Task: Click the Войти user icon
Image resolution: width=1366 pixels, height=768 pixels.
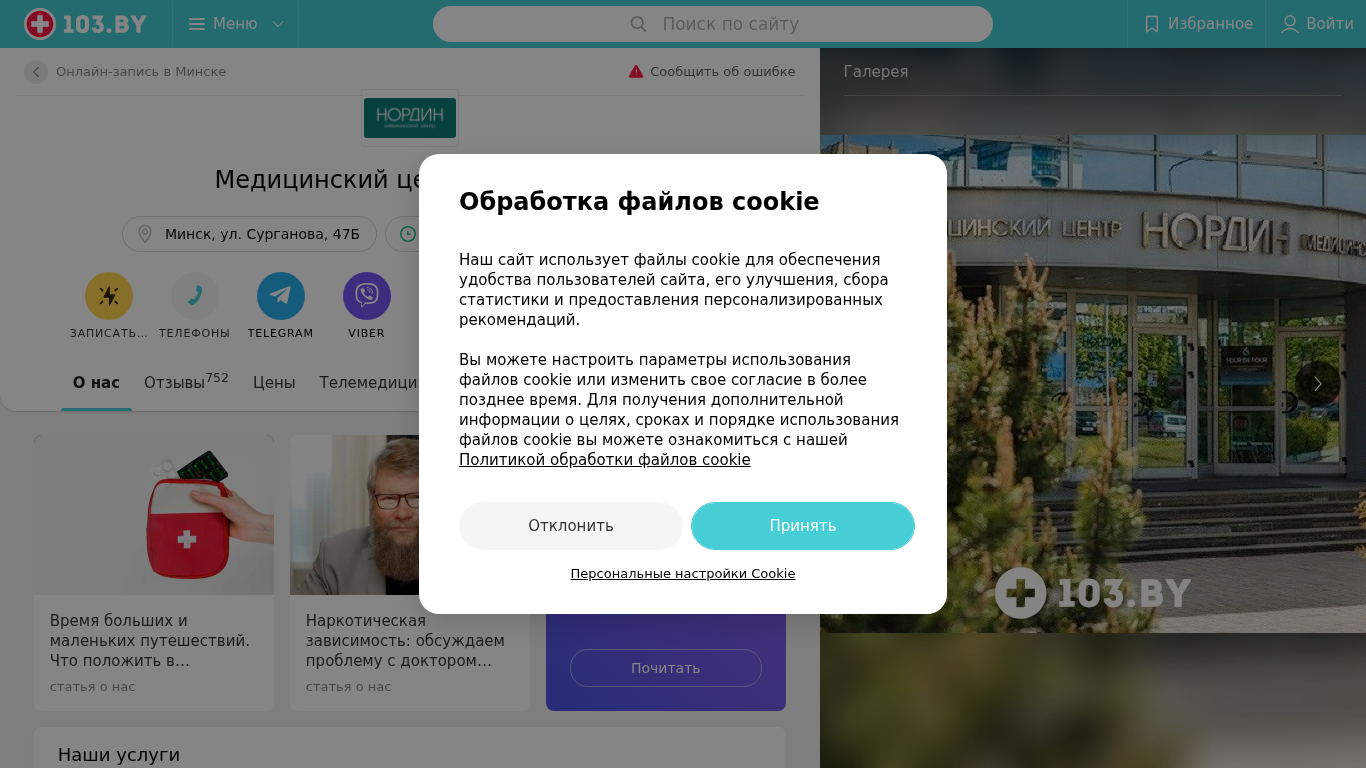Action: (x=1290, y=24)
